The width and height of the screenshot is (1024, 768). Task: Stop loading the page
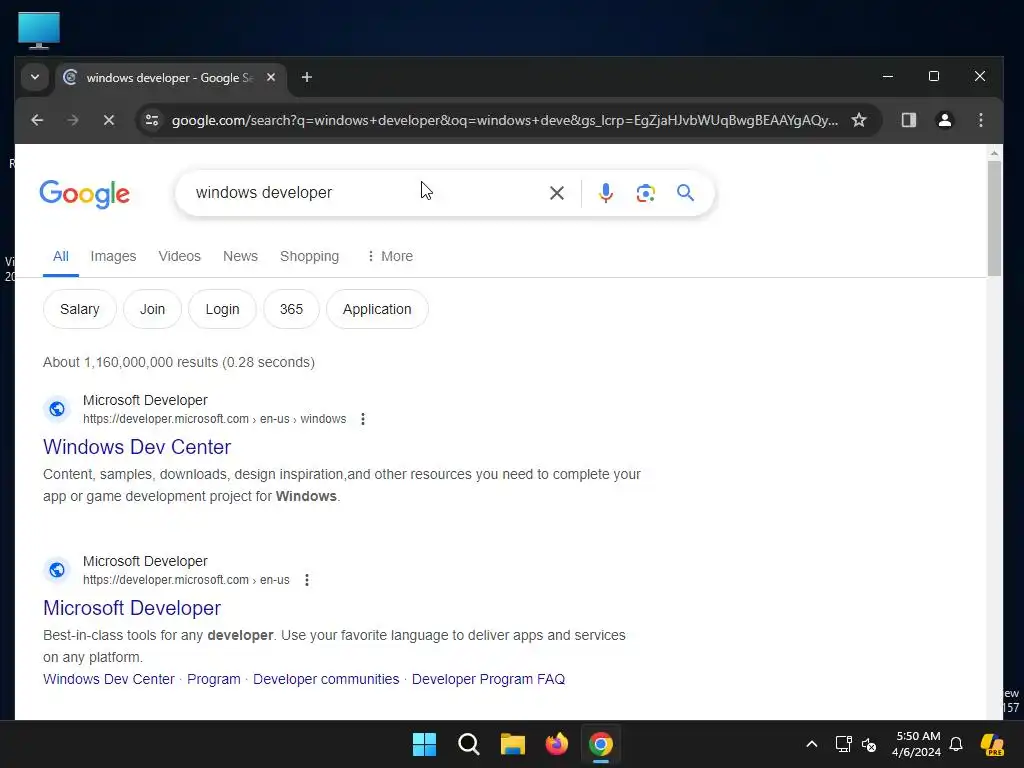coord(109,120)
